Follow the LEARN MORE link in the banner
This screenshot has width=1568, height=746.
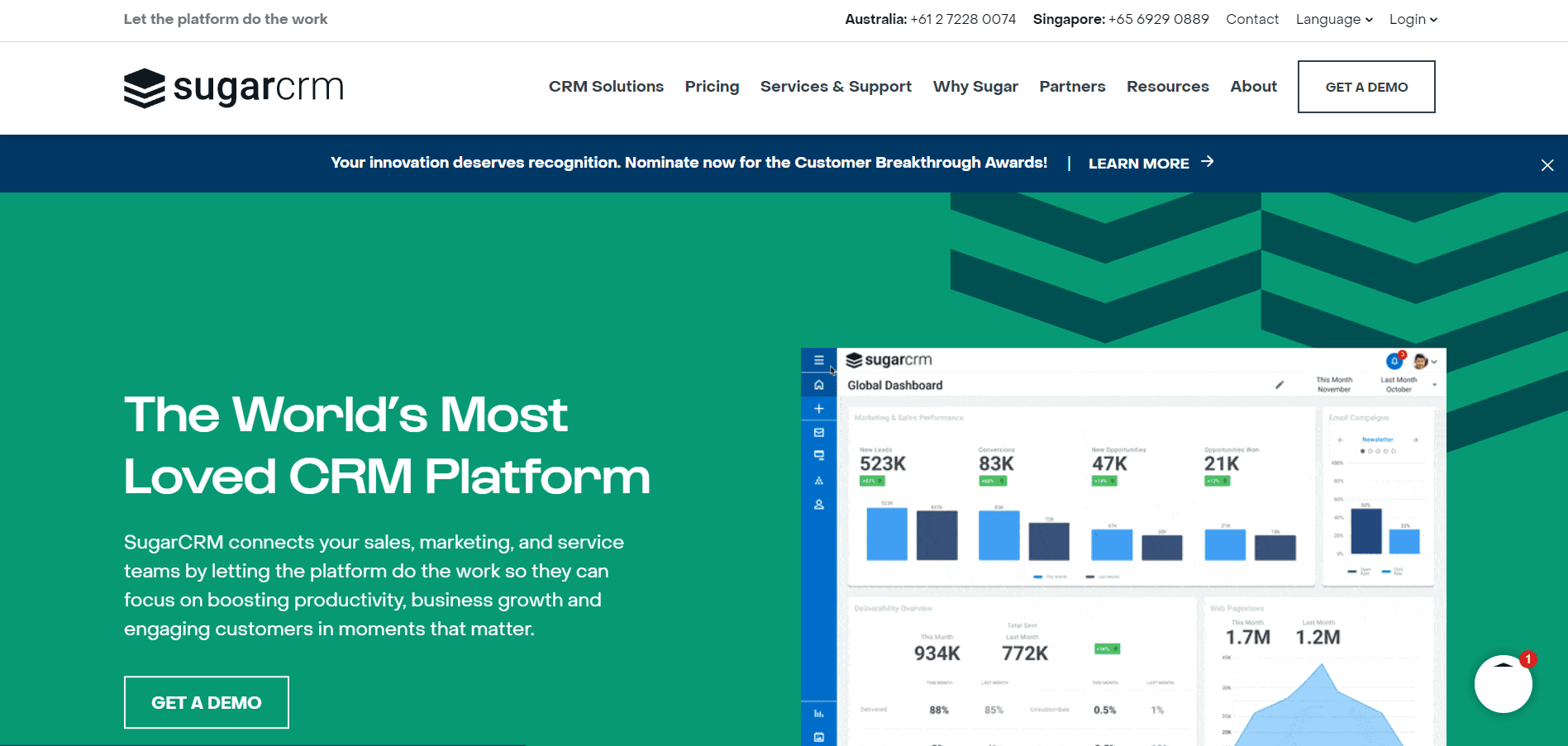point(1139,163)
